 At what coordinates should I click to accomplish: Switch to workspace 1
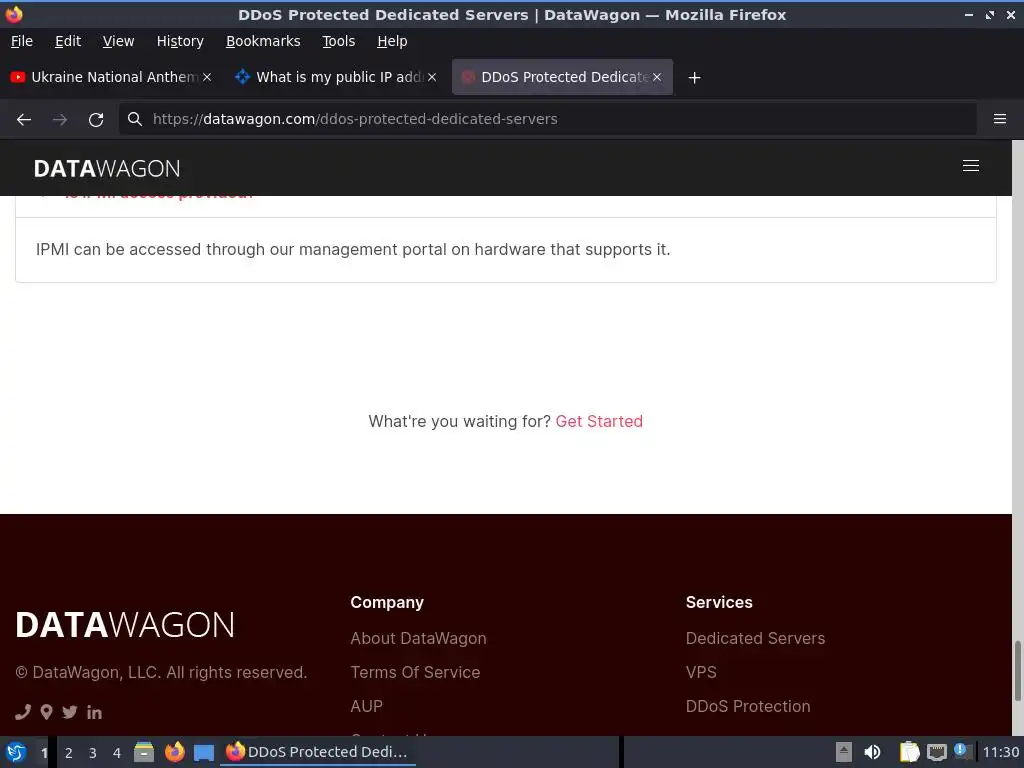[44, 753]
